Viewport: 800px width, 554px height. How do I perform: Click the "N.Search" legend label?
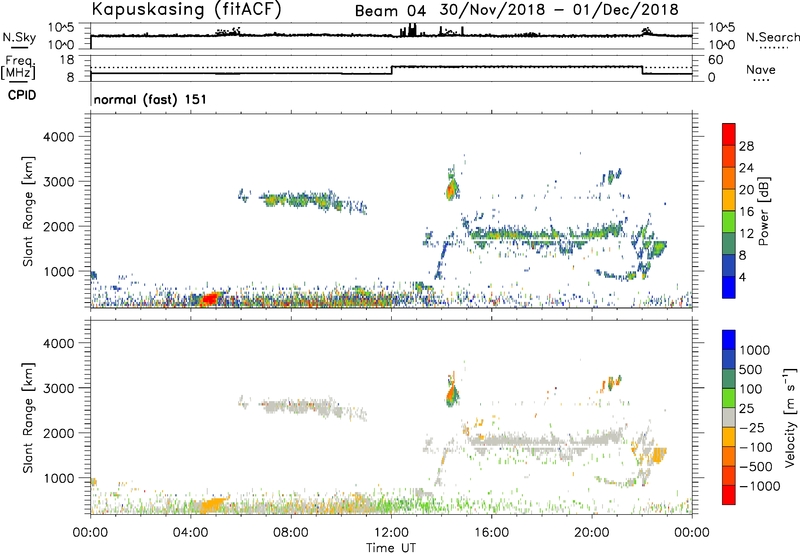773,37
